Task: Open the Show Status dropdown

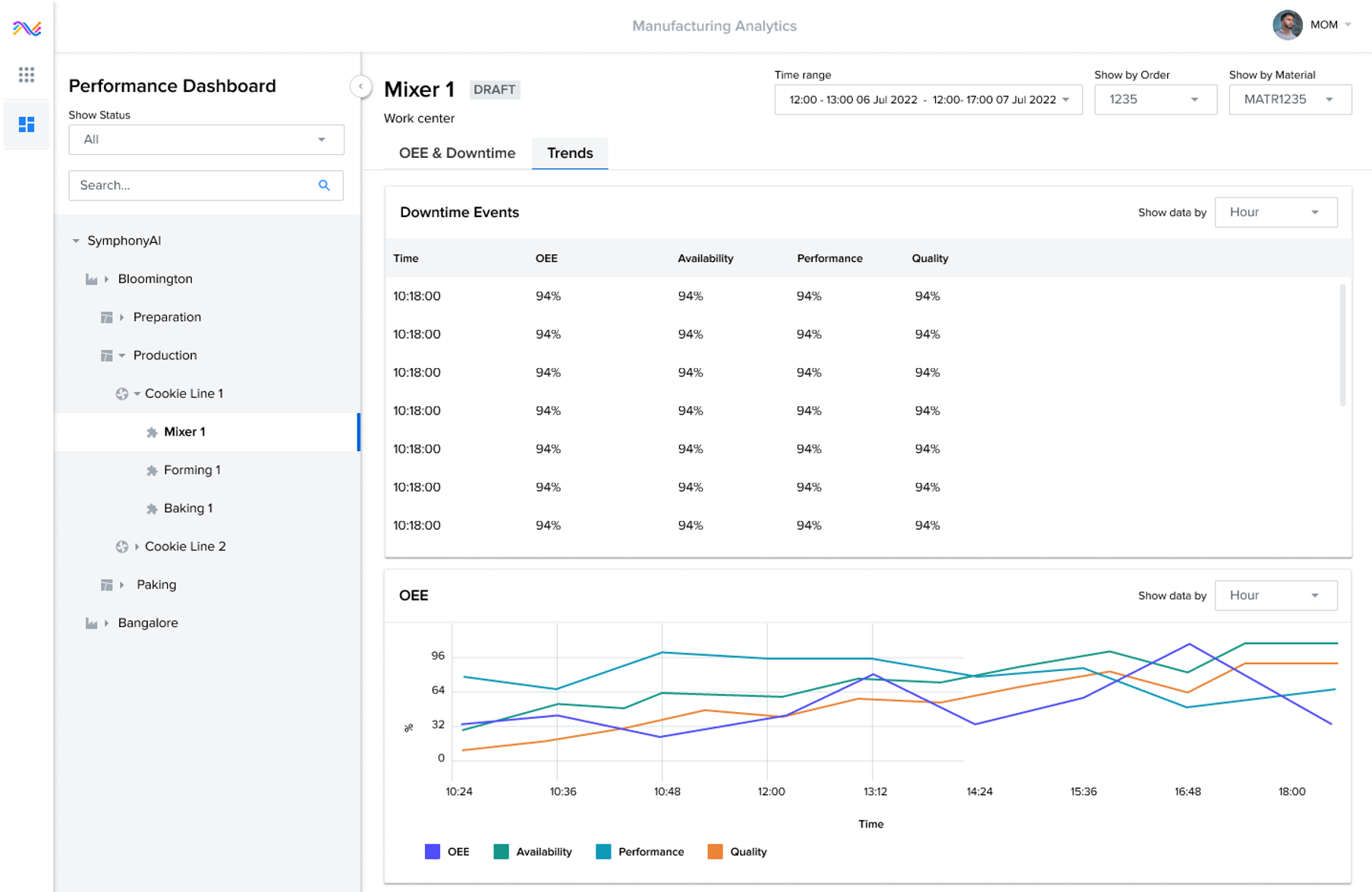Action: [x=205, y=139]
